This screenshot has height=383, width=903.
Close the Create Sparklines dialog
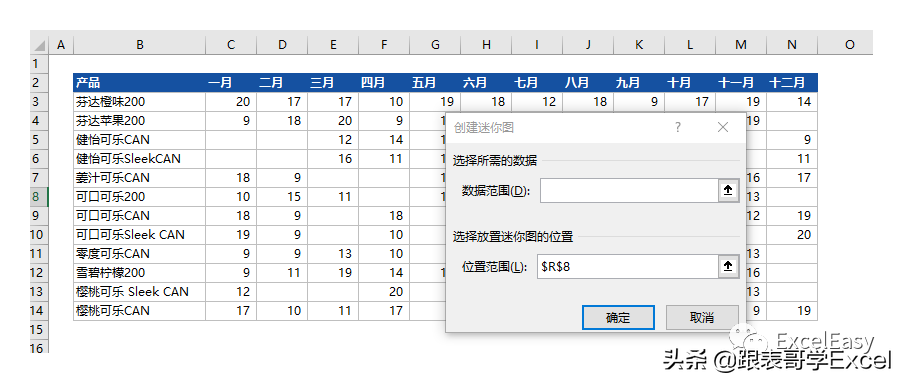pos(723,127)
